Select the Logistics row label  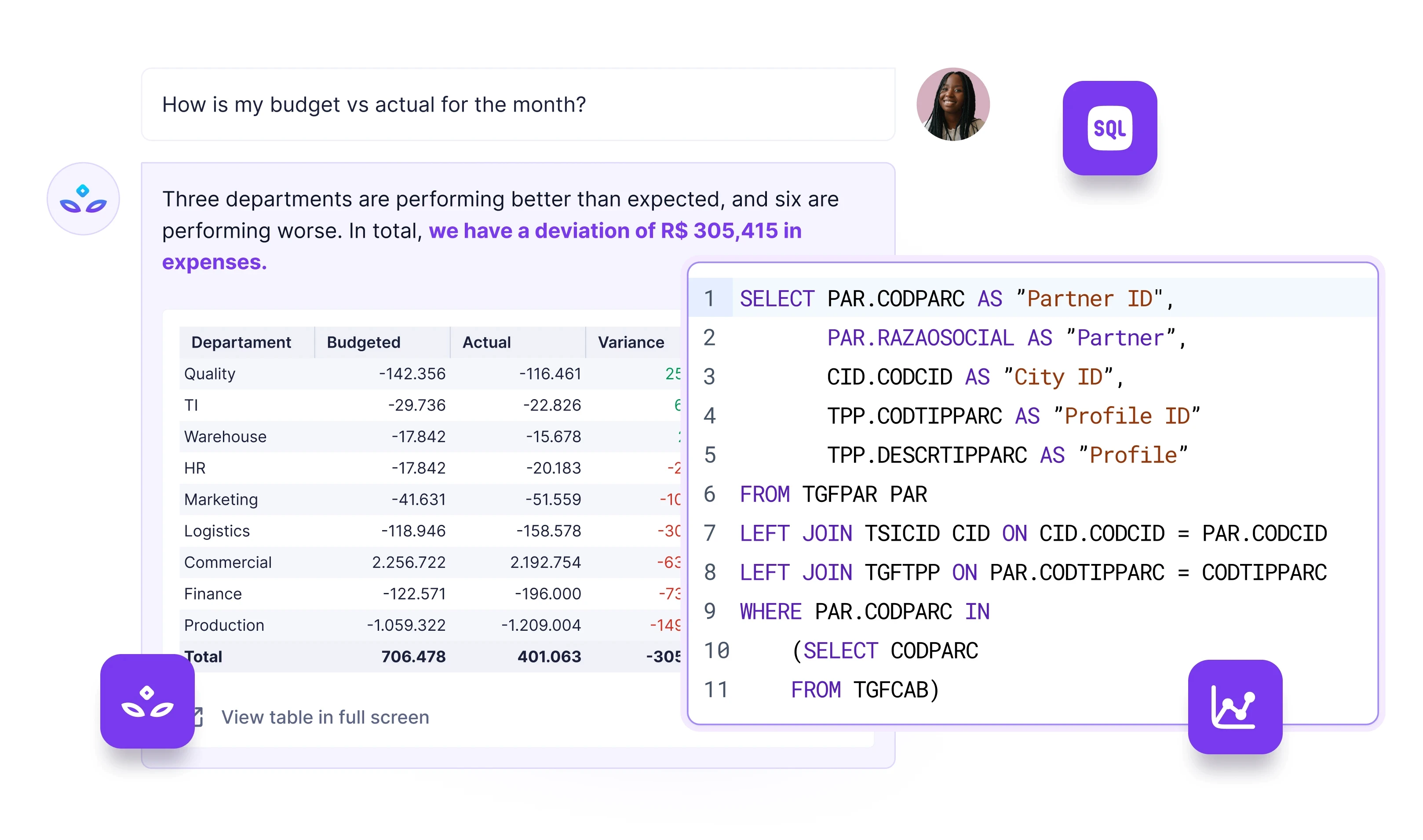coord(217,531)
